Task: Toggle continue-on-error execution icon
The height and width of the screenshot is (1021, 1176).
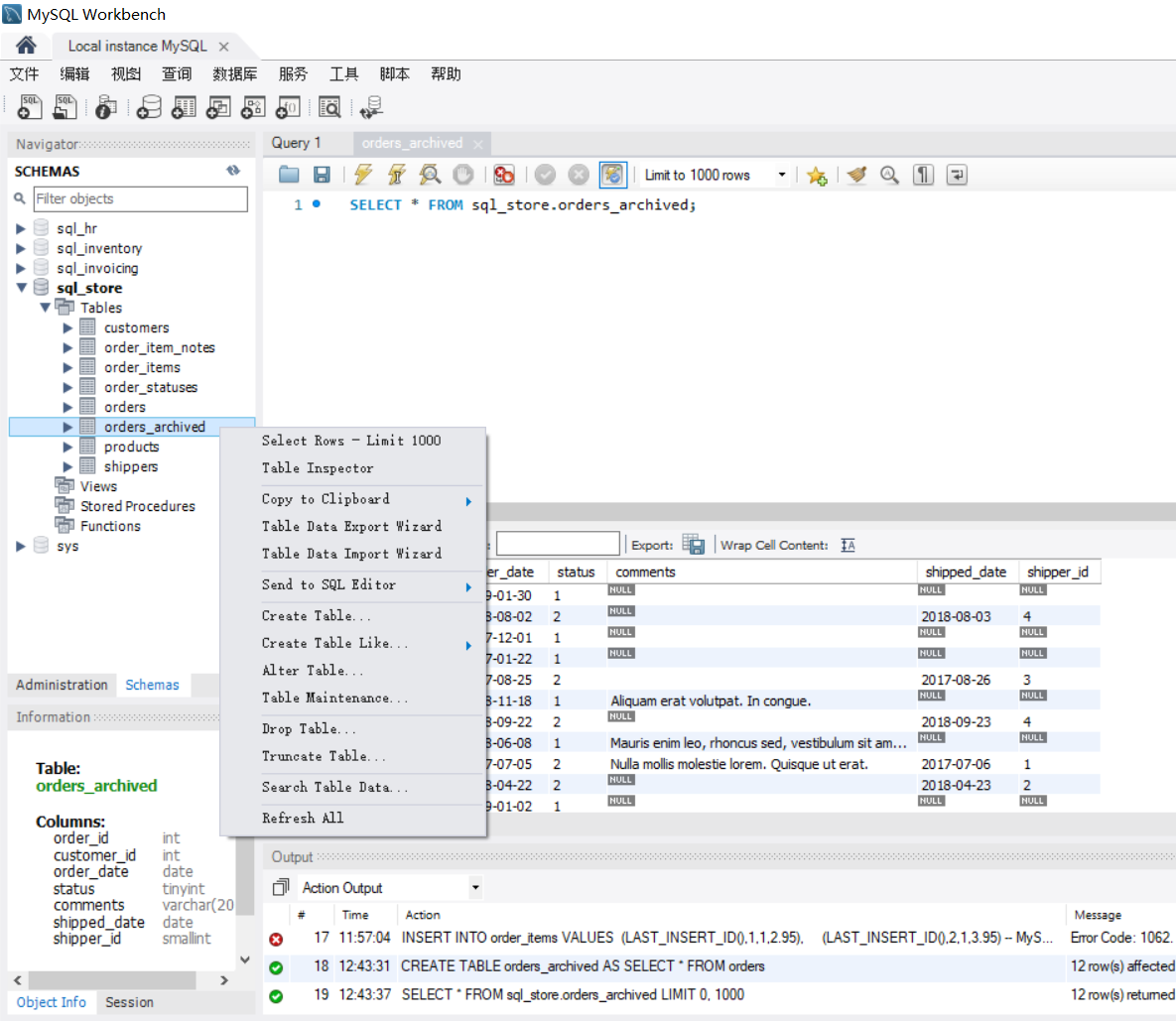Action: tap(504, 175)
